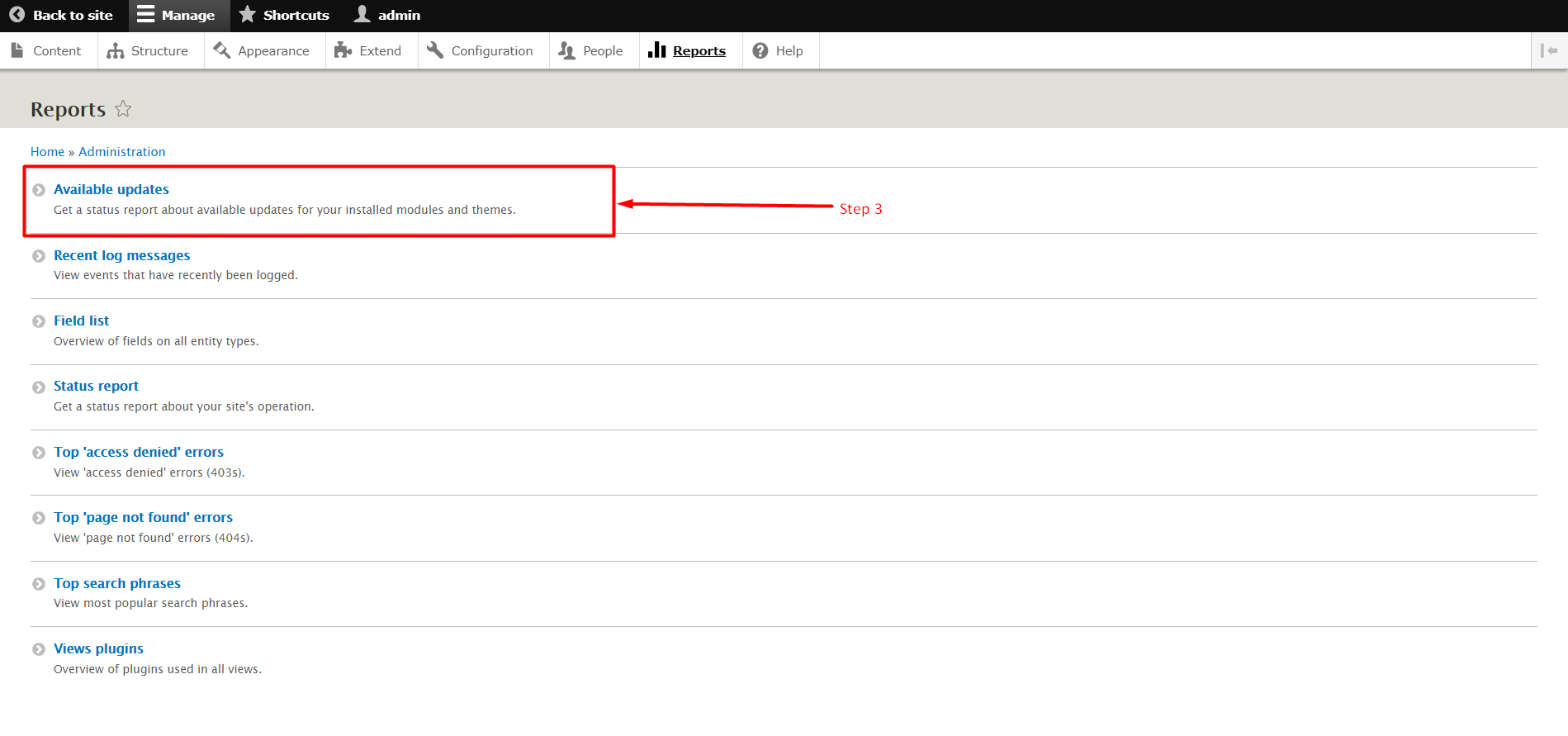Open the Available updates report
This screenshot has height=736, width=1568.
111,189
